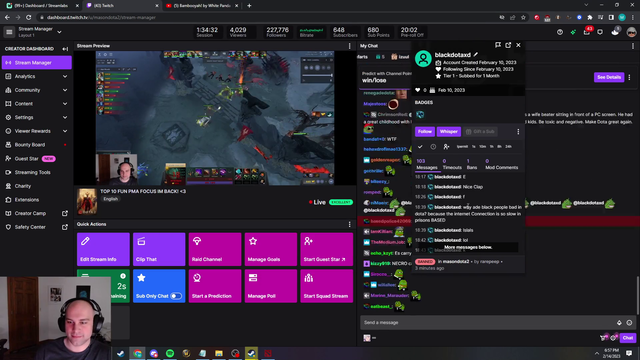The image size is (640, 360).
Task: Open the profile avatar menu at top right
Action: [631, 32]
